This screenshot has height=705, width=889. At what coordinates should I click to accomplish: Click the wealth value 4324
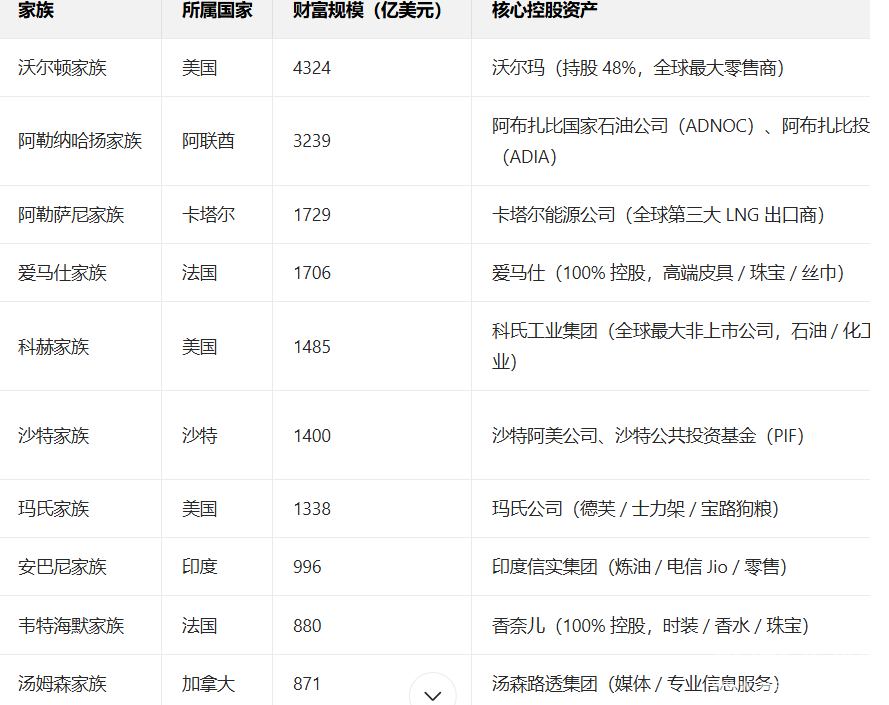(x=312, y=68)
